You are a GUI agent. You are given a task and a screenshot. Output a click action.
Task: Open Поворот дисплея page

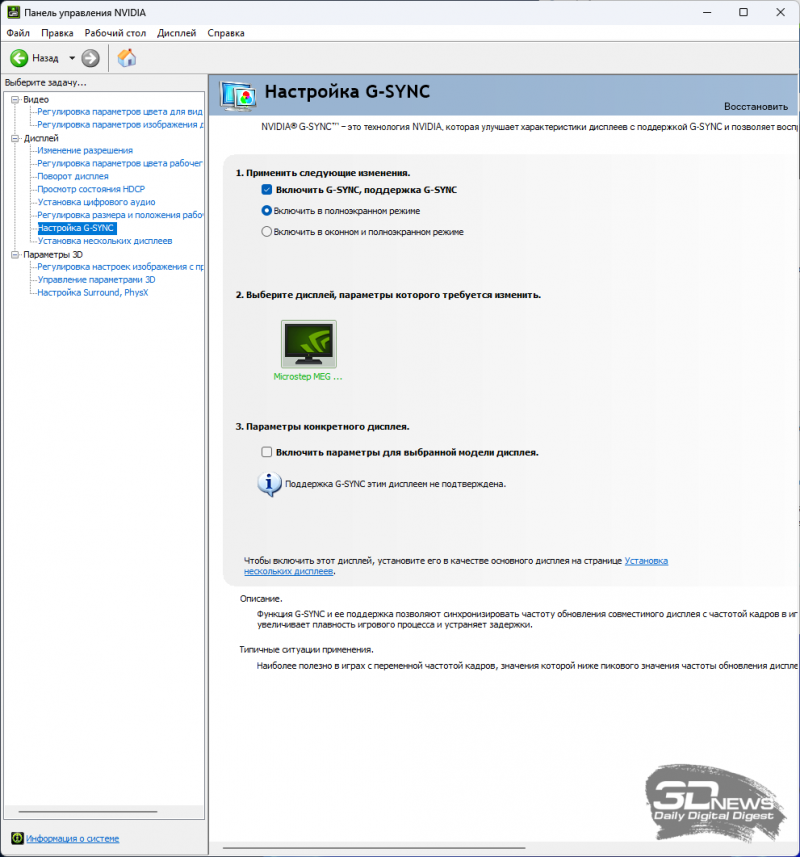click(x=73, y=176)
